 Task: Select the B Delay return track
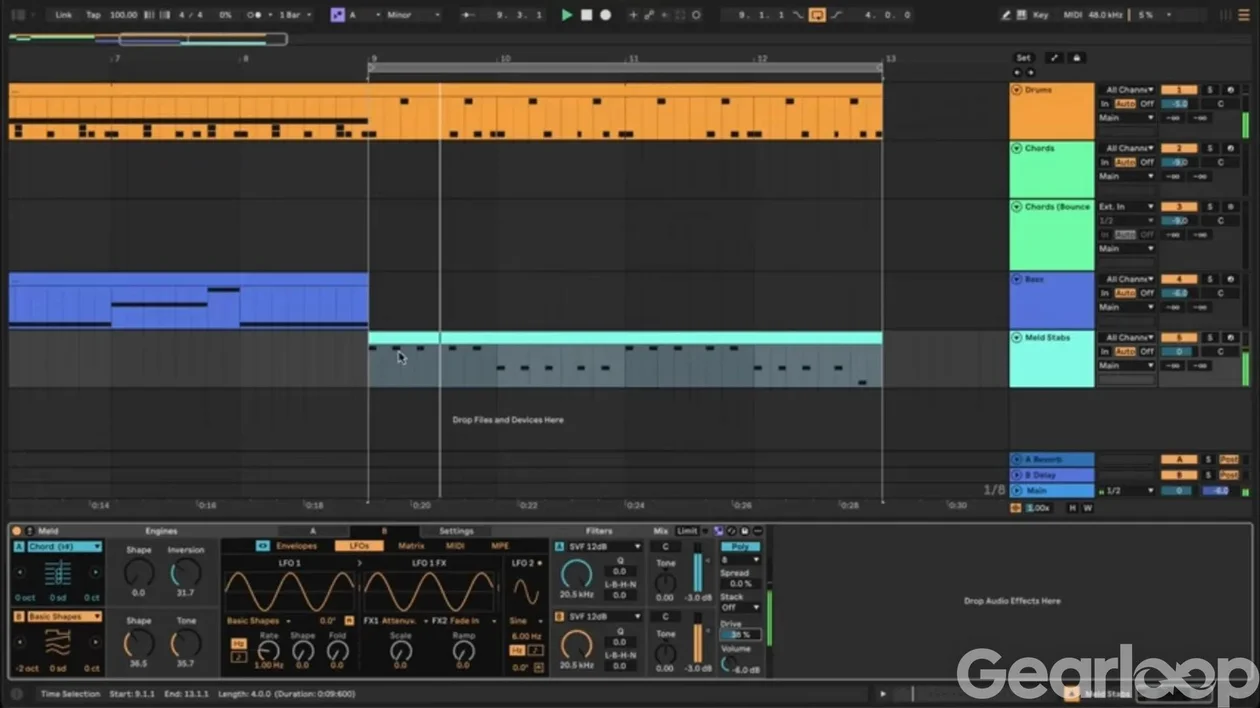coord(1052,475)
